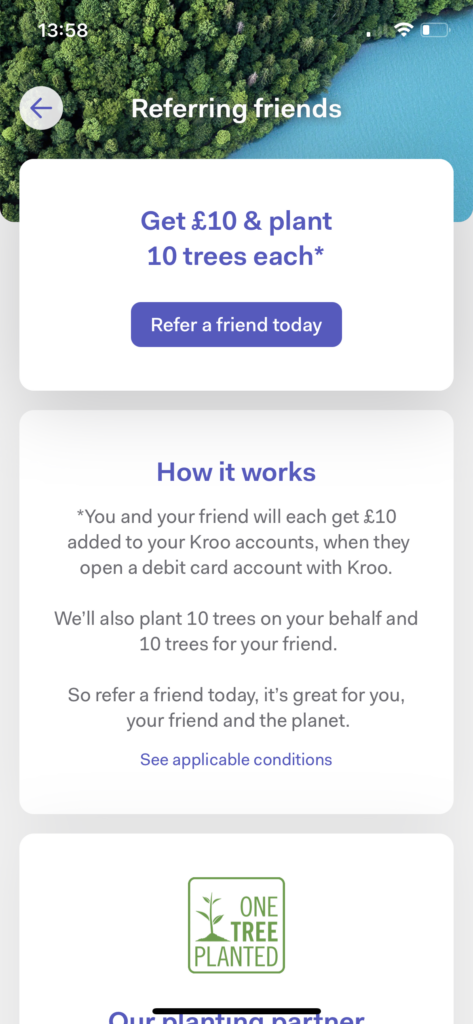Image resolution: width=473 pixels, height=1024 pixels.
Task: Select the text ending with the planet
Action: [x=236, y=708]
